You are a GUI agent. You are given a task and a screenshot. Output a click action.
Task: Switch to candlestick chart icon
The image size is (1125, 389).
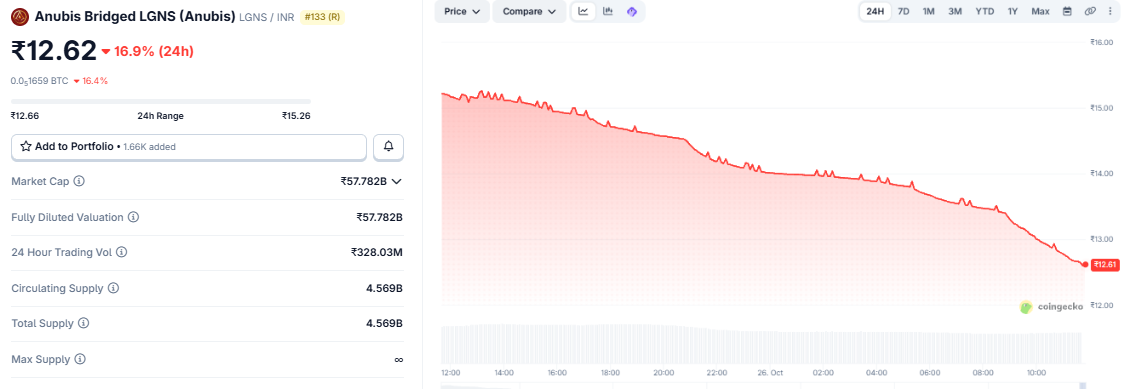click(x=608, y=11)
